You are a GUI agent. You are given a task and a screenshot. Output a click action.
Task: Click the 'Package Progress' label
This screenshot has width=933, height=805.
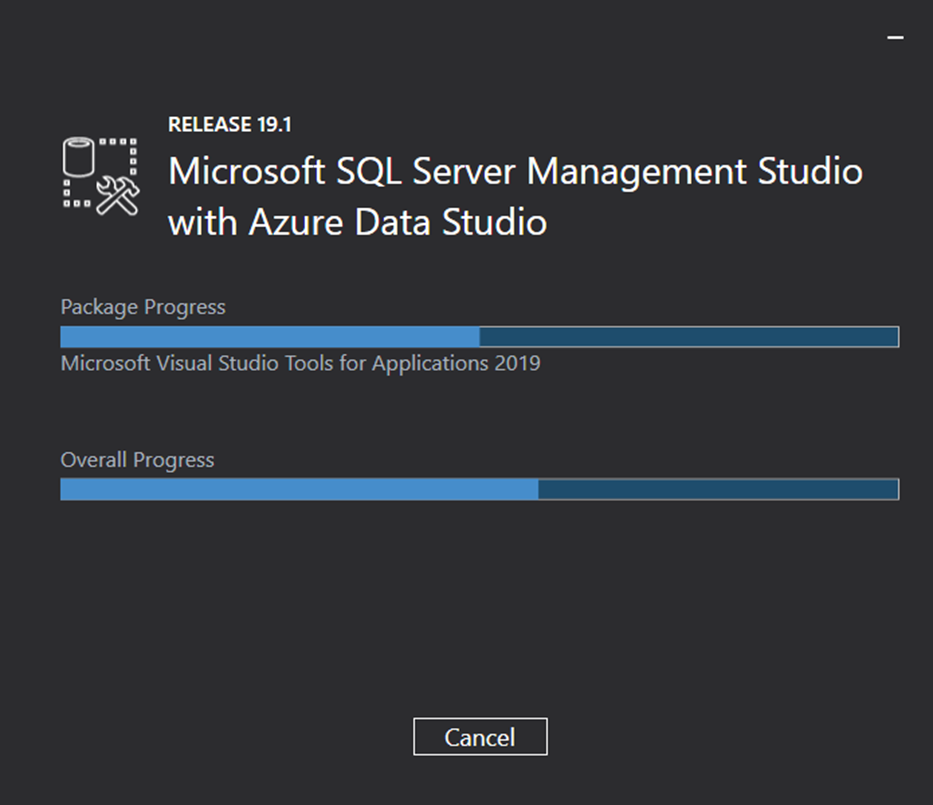coord(143,307)
